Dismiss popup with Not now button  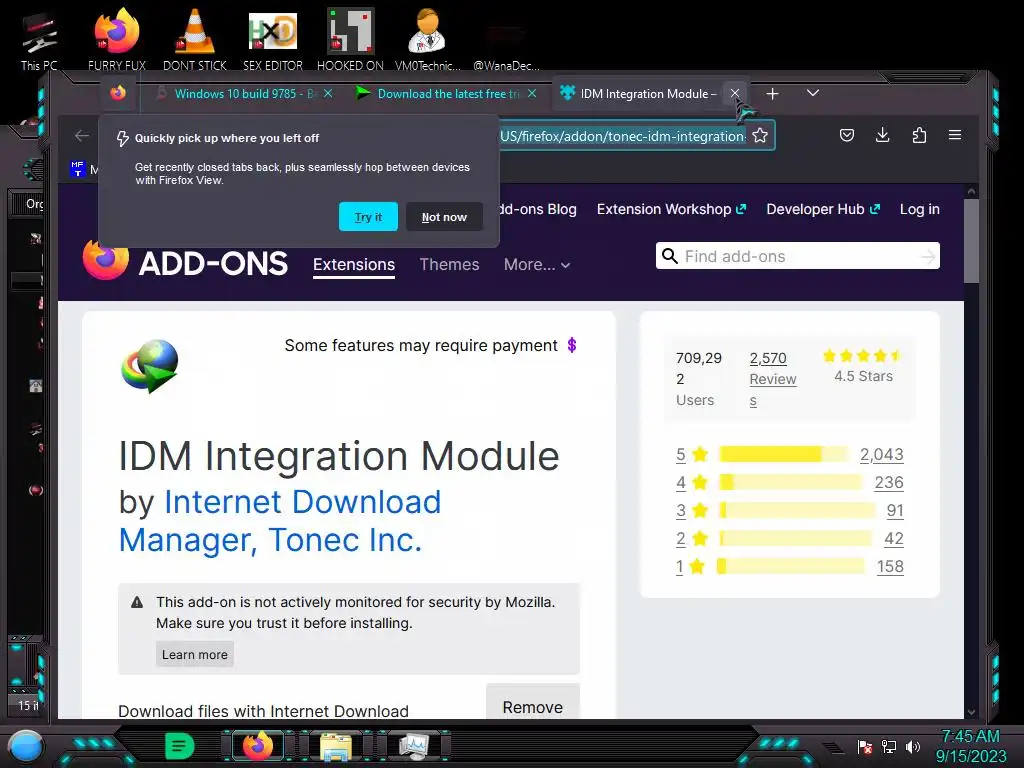point(444,217)
